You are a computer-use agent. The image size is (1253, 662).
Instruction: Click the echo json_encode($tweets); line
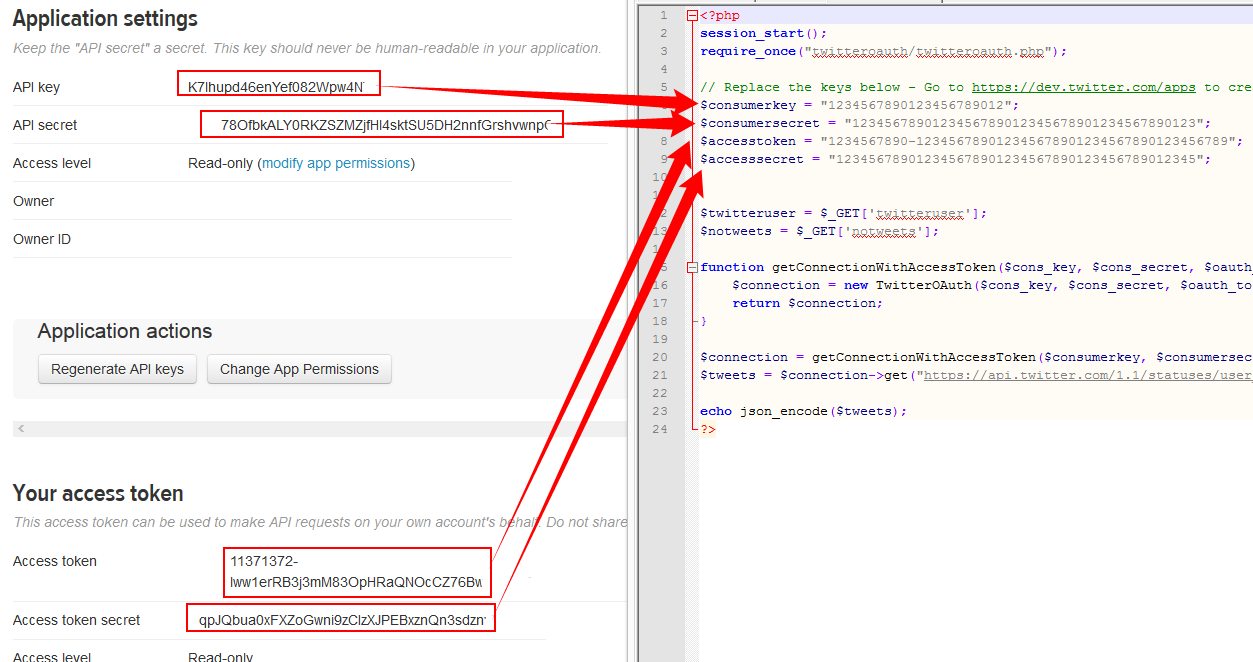804,411
